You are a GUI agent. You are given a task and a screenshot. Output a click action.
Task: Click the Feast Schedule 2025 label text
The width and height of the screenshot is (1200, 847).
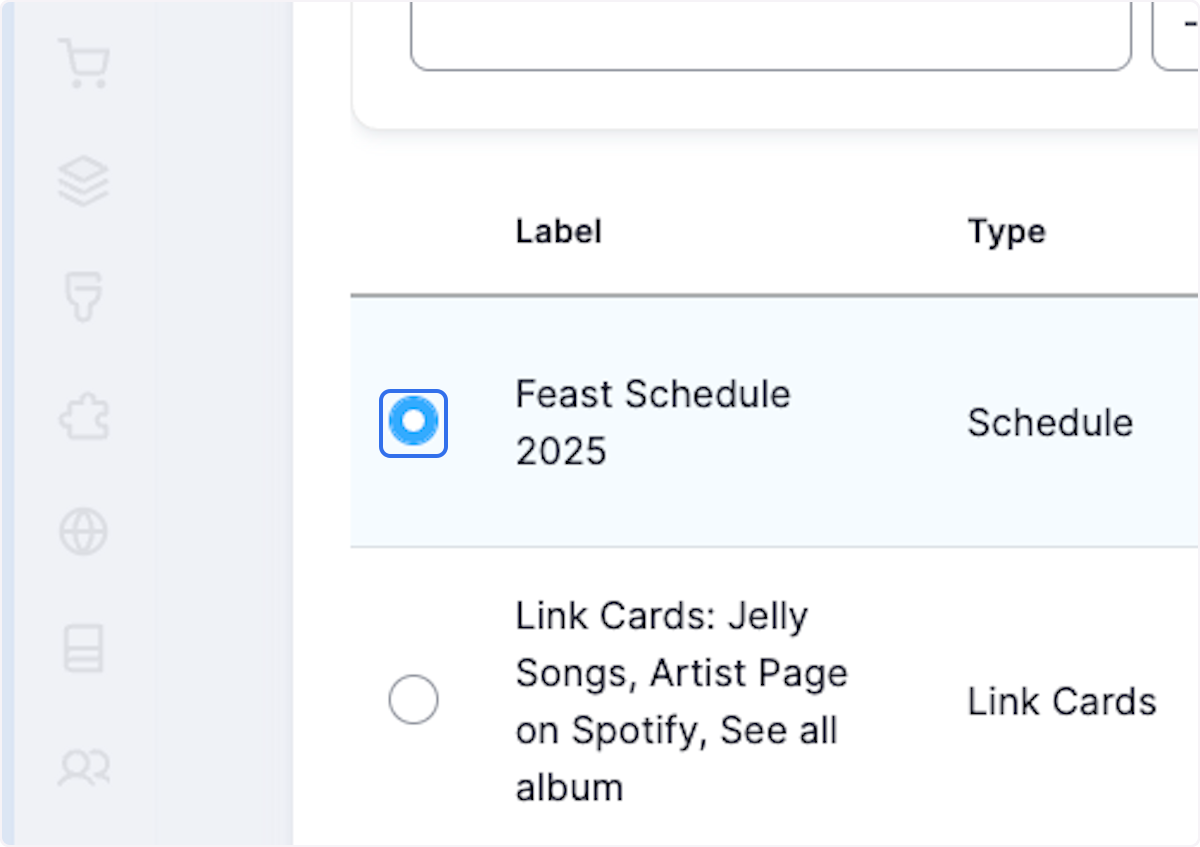[x=652, y=422]
